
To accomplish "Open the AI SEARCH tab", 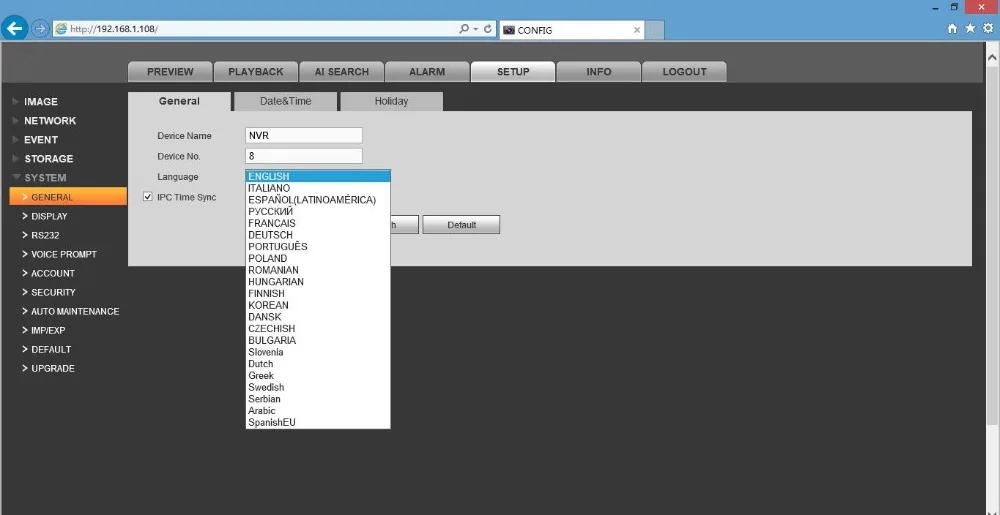I will 342,72.
